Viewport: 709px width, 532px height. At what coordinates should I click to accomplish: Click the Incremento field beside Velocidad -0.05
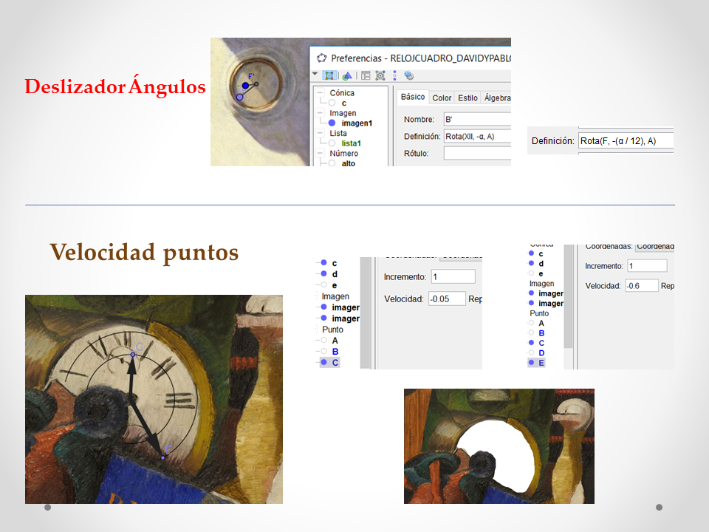(x=453, y=277)
